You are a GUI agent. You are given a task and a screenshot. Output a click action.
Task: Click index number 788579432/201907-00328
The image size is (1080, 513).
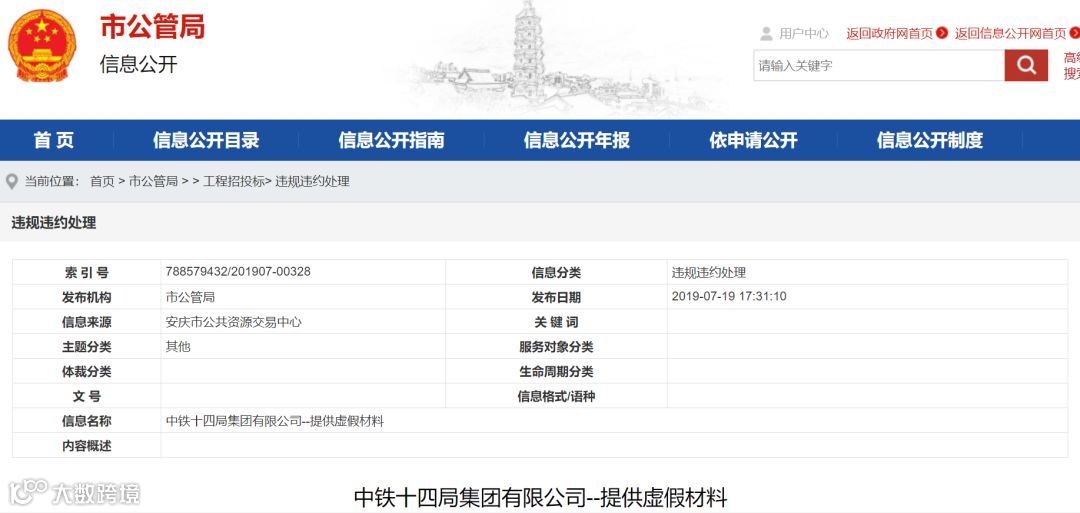click(238, 271)
